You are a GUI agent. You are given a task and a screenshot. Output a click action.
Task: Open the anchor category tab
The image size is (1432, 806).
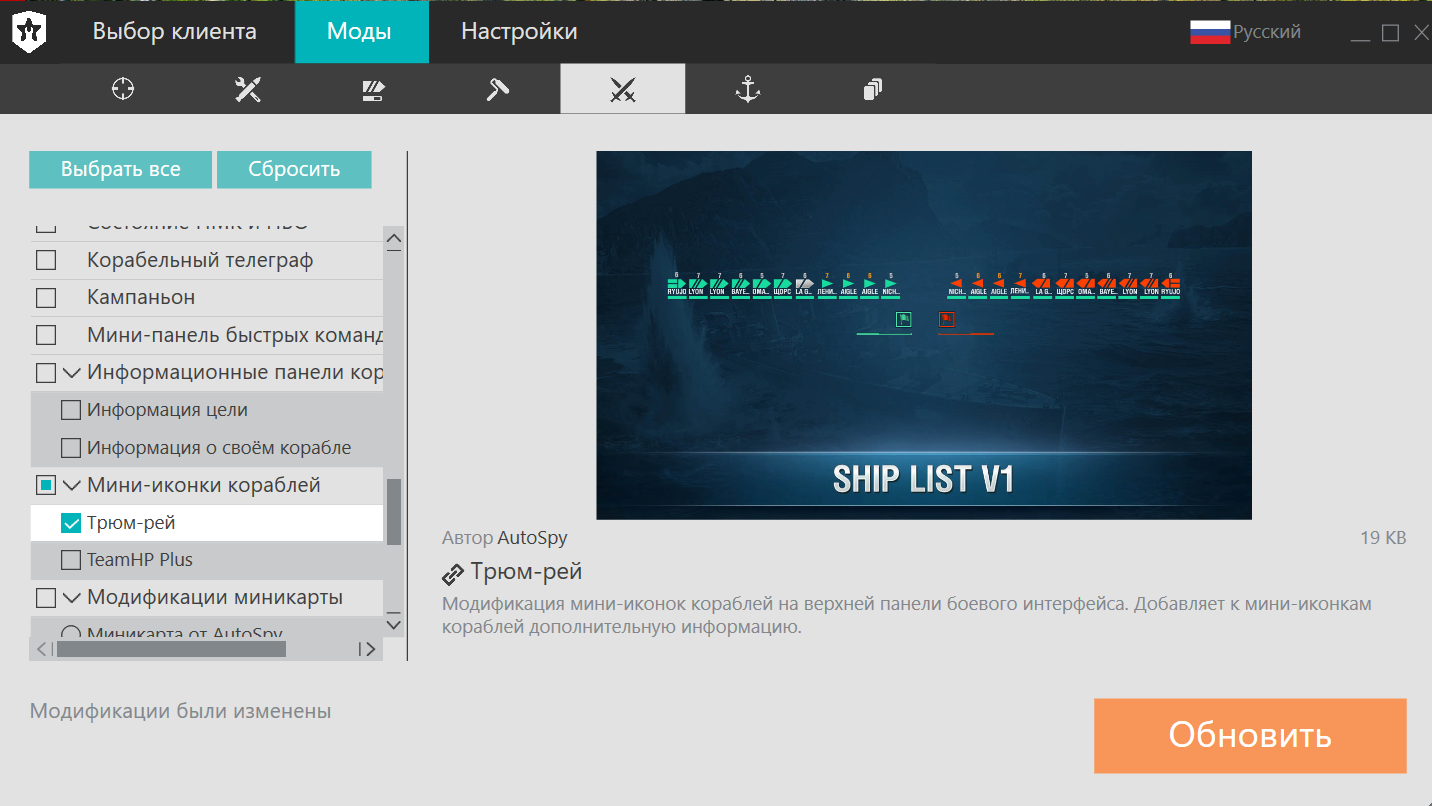coord(748,89)
